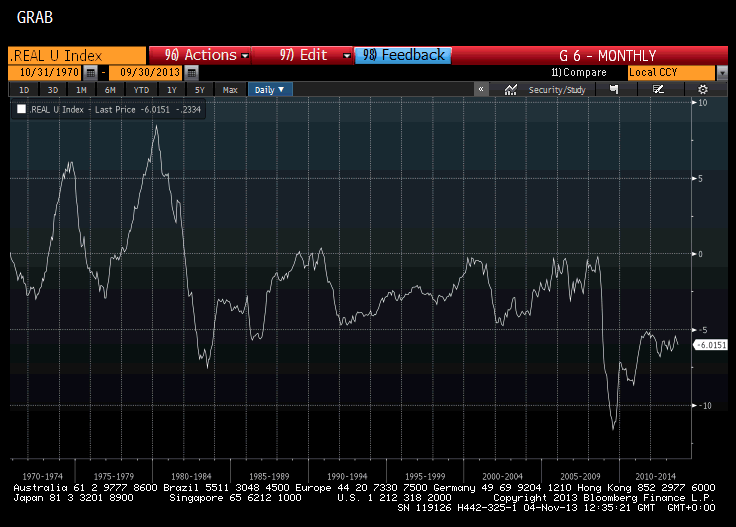
Task: Click the Security/Study chart icon
Action: pos(511,90)
